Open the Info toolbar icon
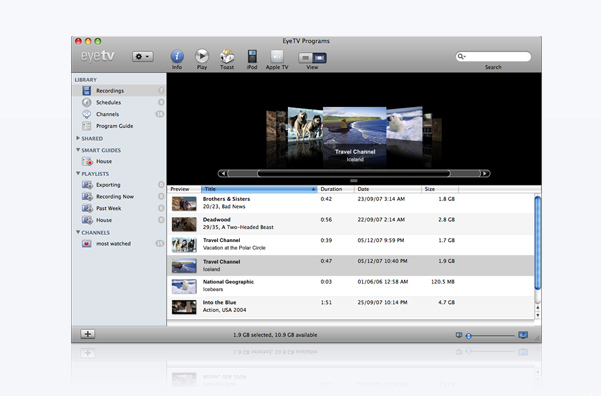The image size is (601, 396). pos(177,57)
